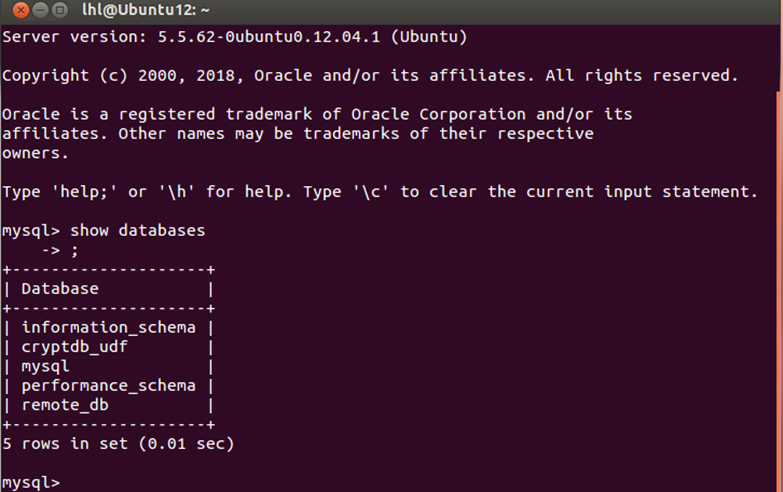Click the 'affiliates. Other names' text line
The height and width of the screenshot is (492, 783).
click(298, 134)
